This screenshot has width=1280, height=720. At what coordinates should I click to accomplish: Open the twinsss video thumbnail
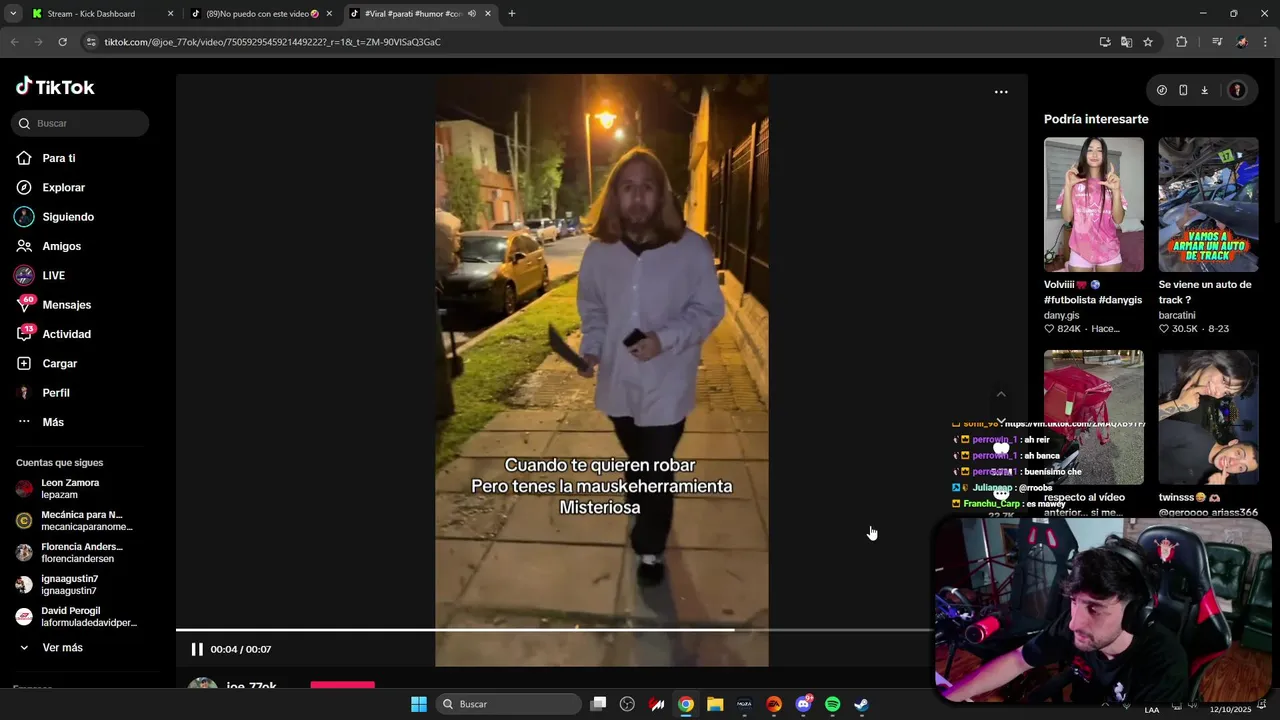tap(1208, 417)
